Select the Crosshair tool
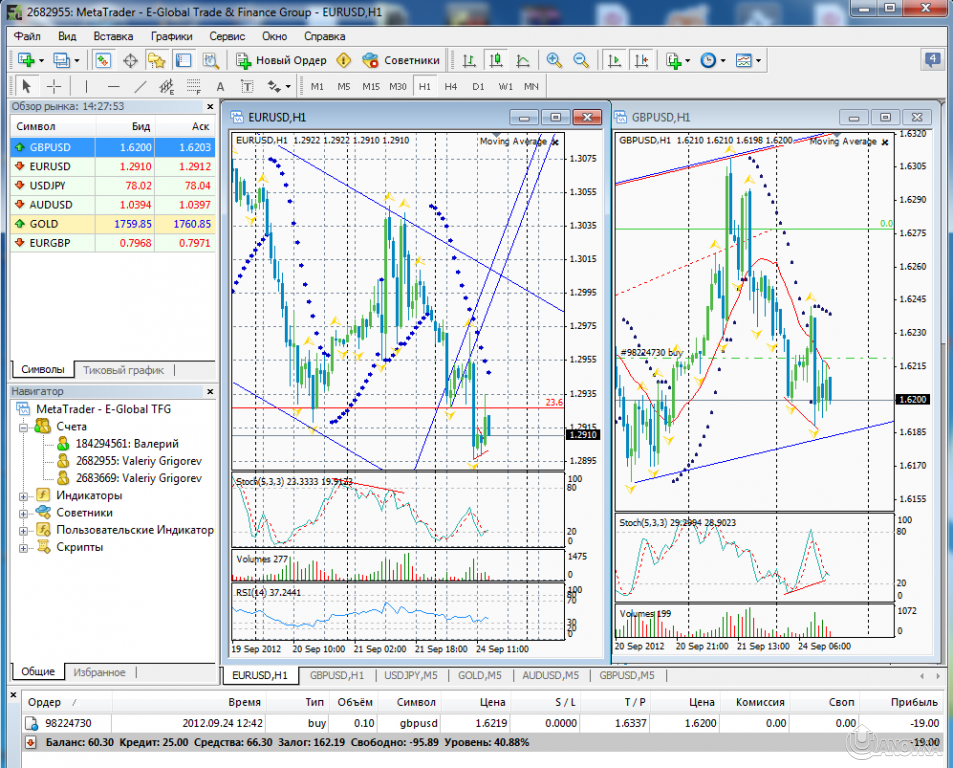953x768 pixels. [53, 86]
